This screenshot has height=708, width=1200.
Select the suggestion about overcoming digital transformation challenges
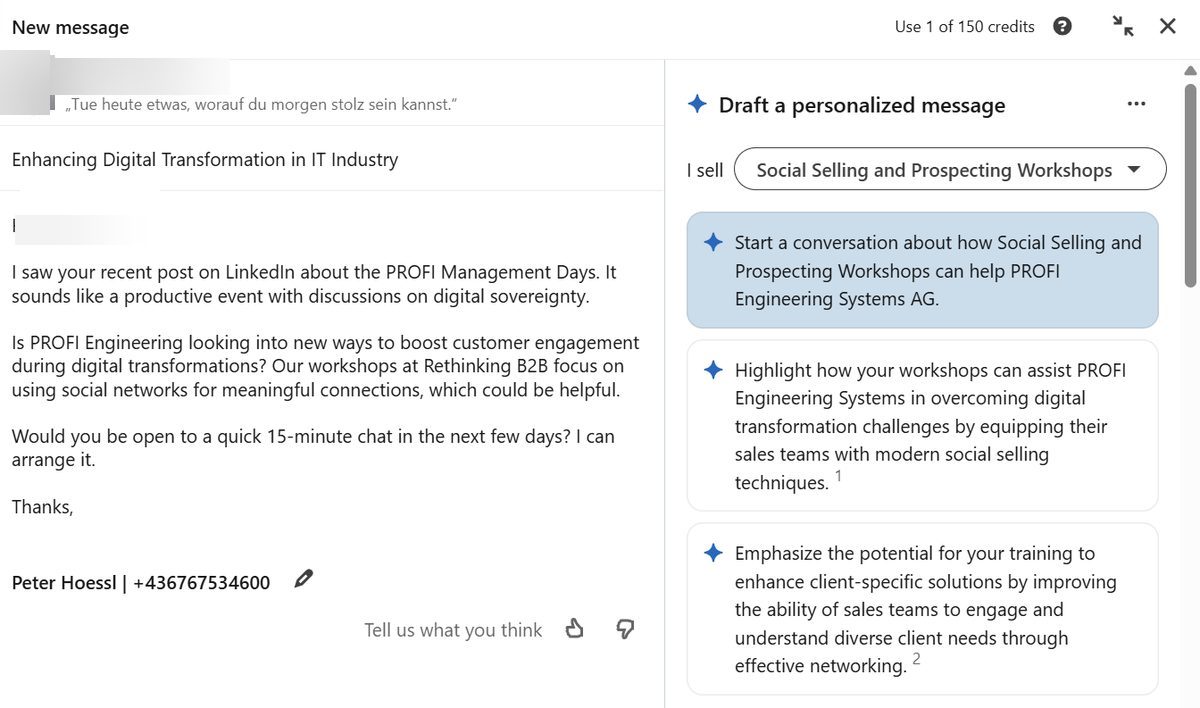pos(922,426)
